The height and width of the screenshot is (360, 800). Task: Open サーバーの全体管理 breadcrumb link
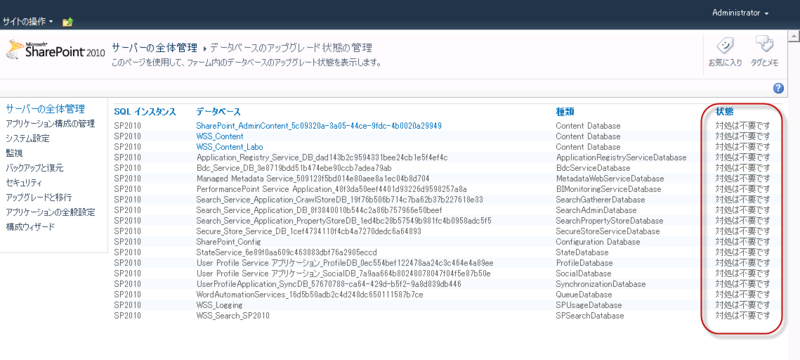pyautogui.click(x=154, y=48)
